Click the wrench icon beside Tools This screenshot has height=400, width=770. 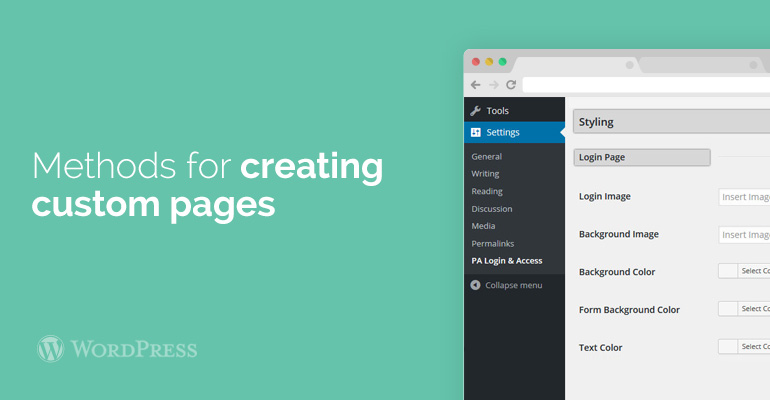tap(475, 111)
